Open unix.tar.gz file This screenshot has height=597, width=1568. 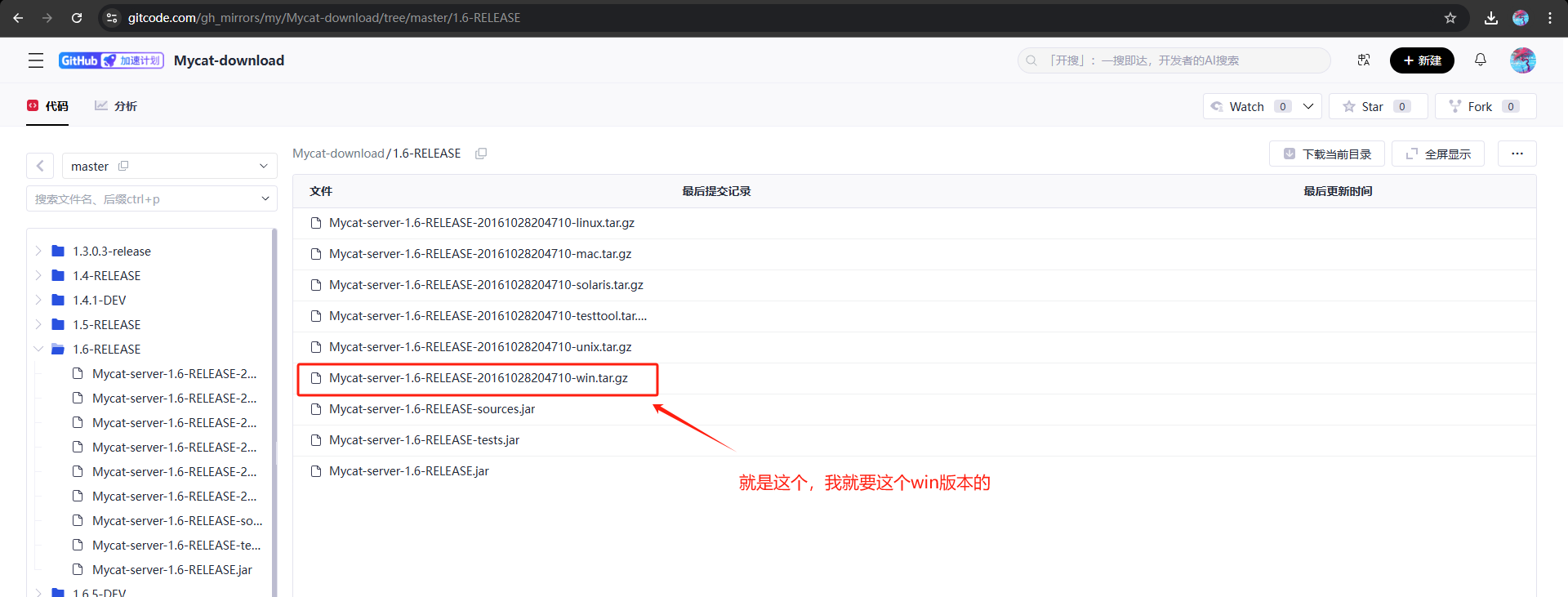pos(480,347)
